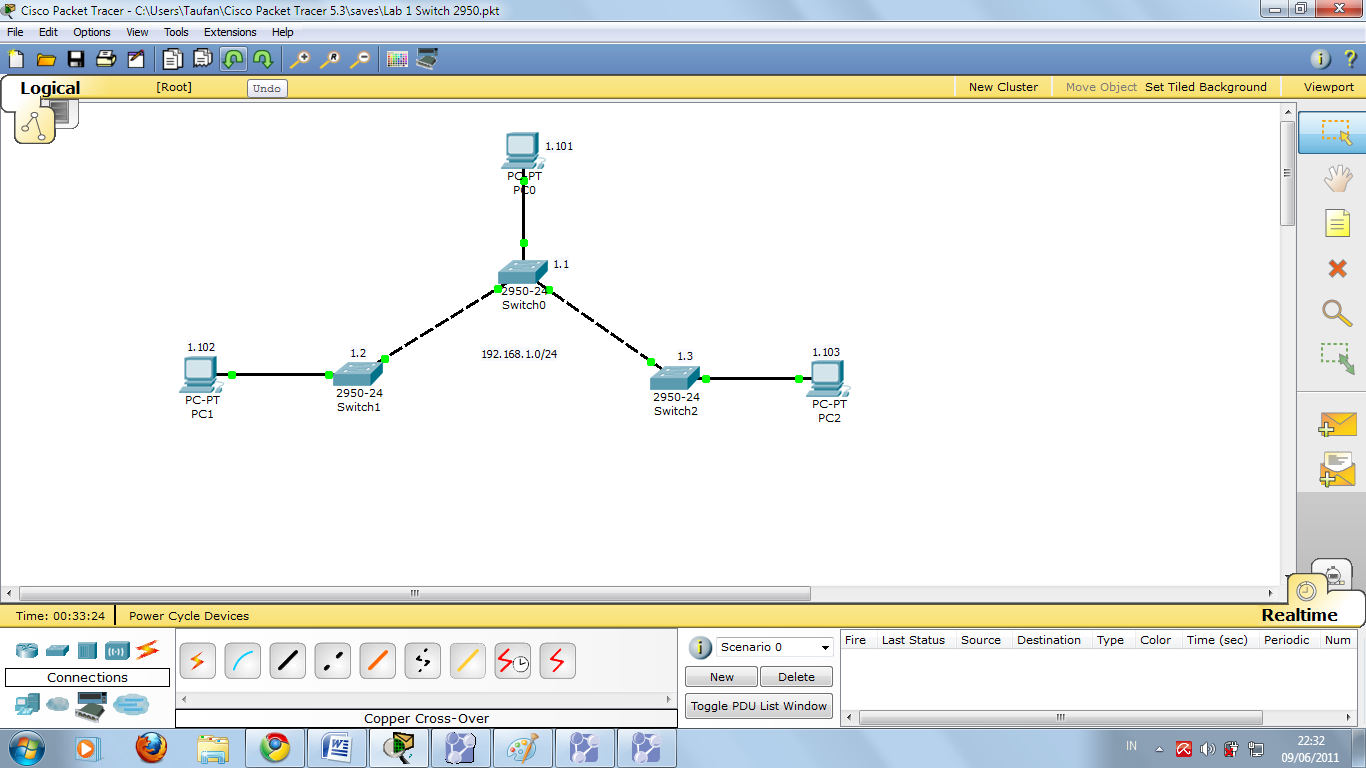Image resolution: width=1366 pixels, height=768 pixels.
Task: Select the Wireless Devices category
Action: [117, 651]
